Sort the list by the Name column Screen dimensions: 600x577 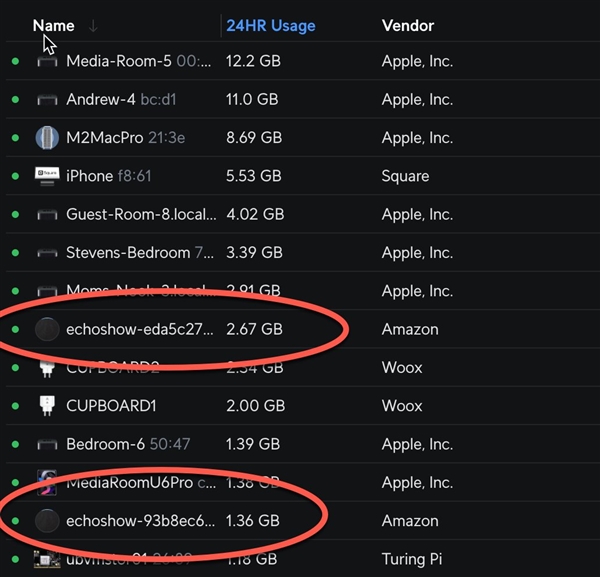point(53,26)
